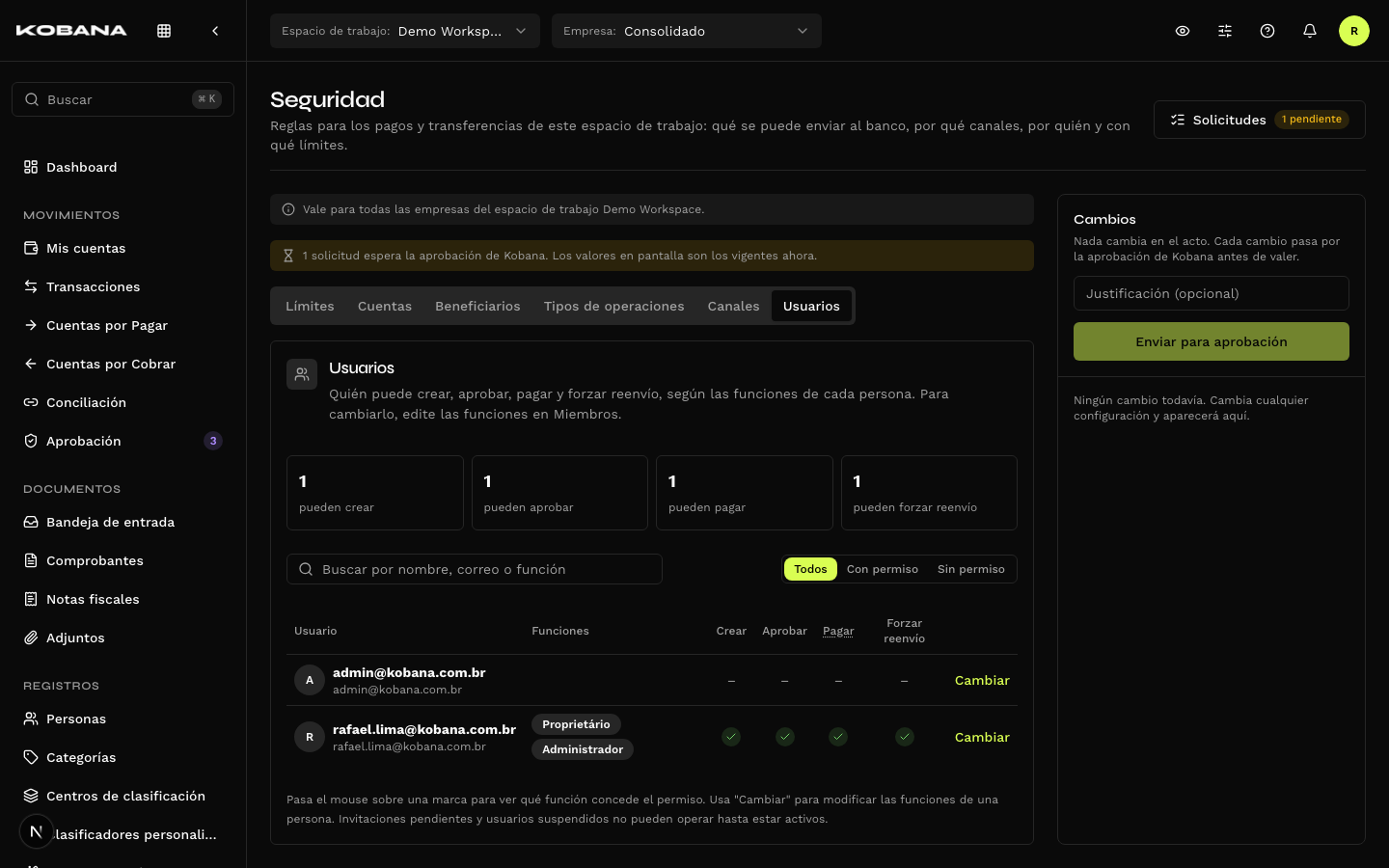Open the notifications bell

click(x=1310, y=31)
